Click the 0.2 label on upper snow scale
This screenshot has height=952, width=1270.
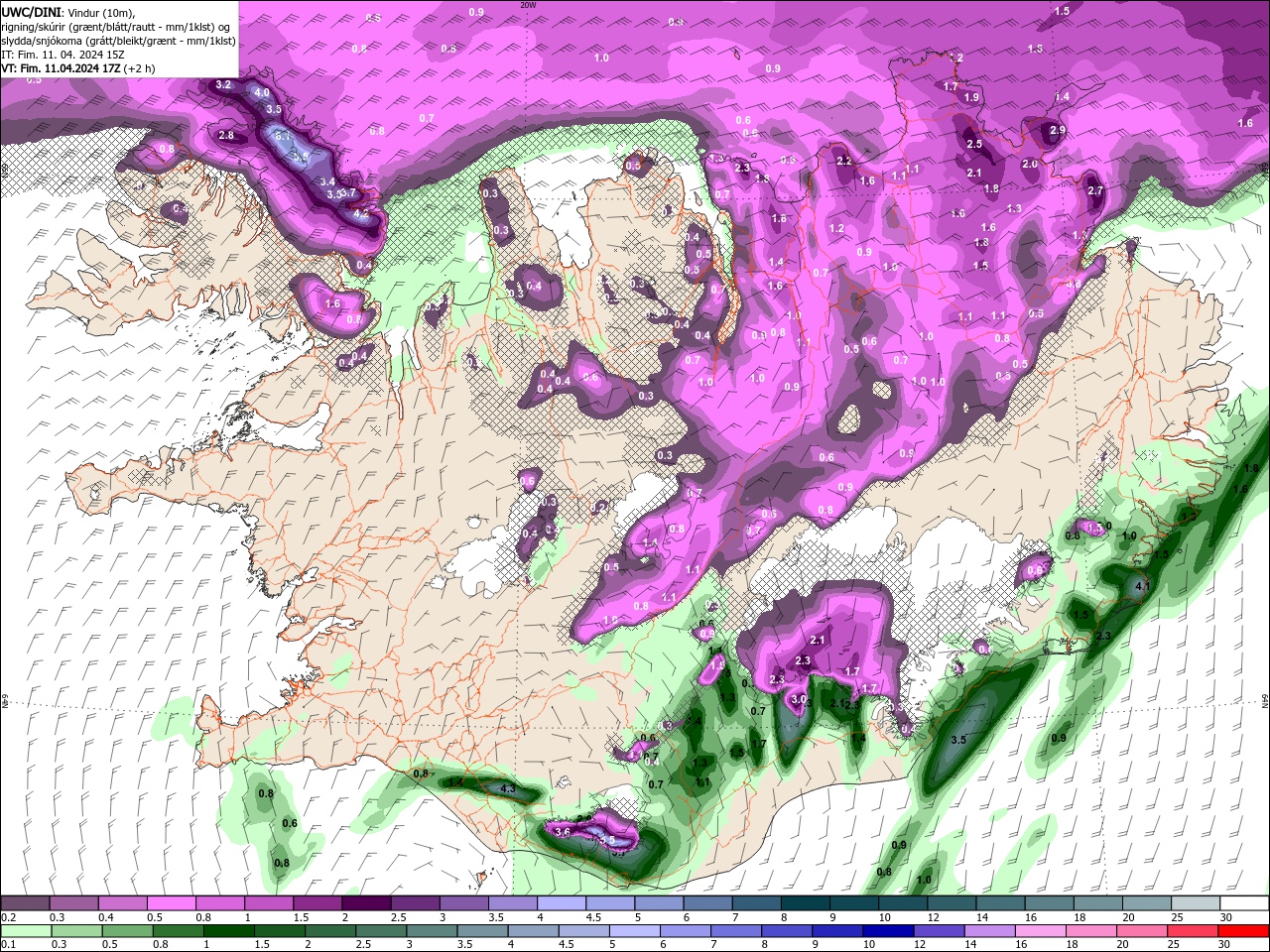pyautogui.click(x=7, y=917)
